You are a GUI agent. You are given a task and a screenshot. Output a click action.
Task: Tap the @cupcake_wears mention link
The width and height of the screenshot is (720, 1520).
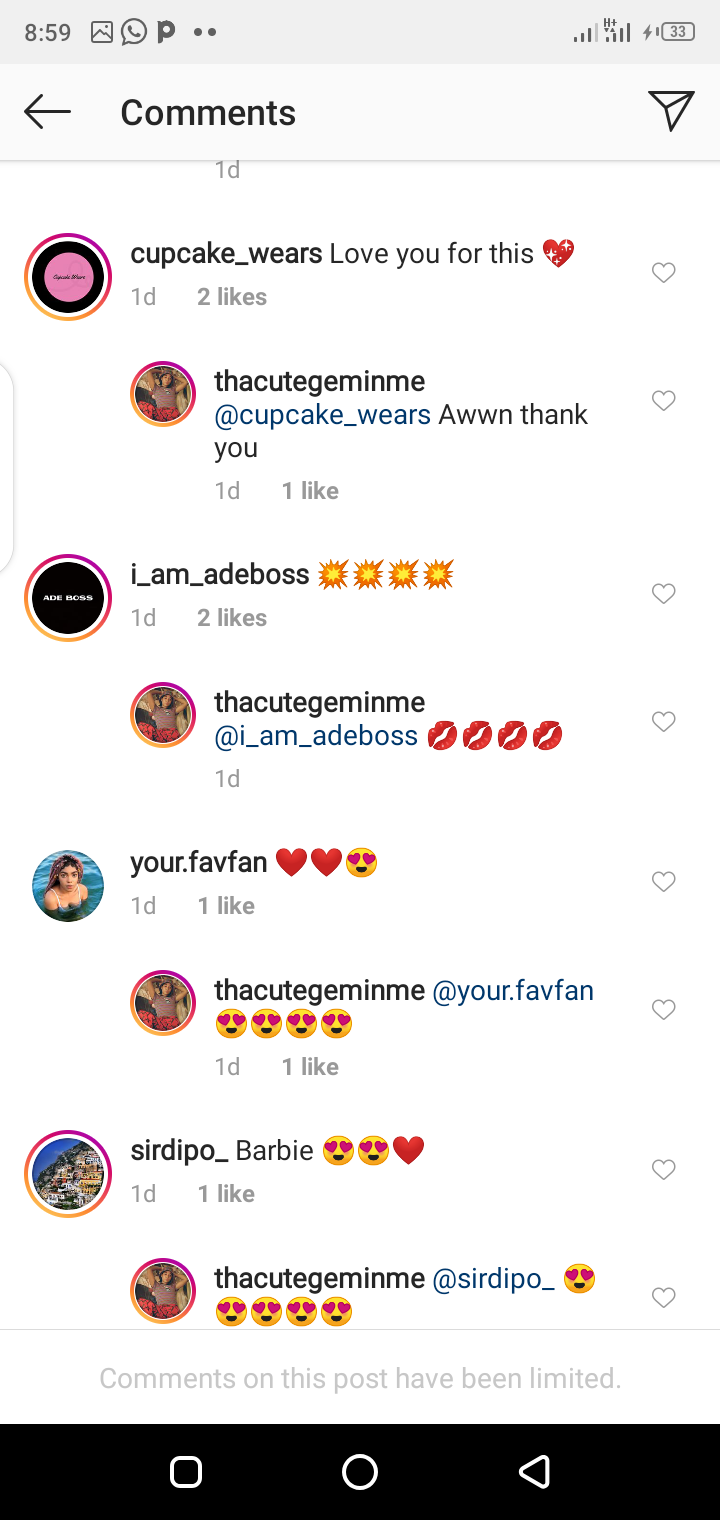coord(322,415)
